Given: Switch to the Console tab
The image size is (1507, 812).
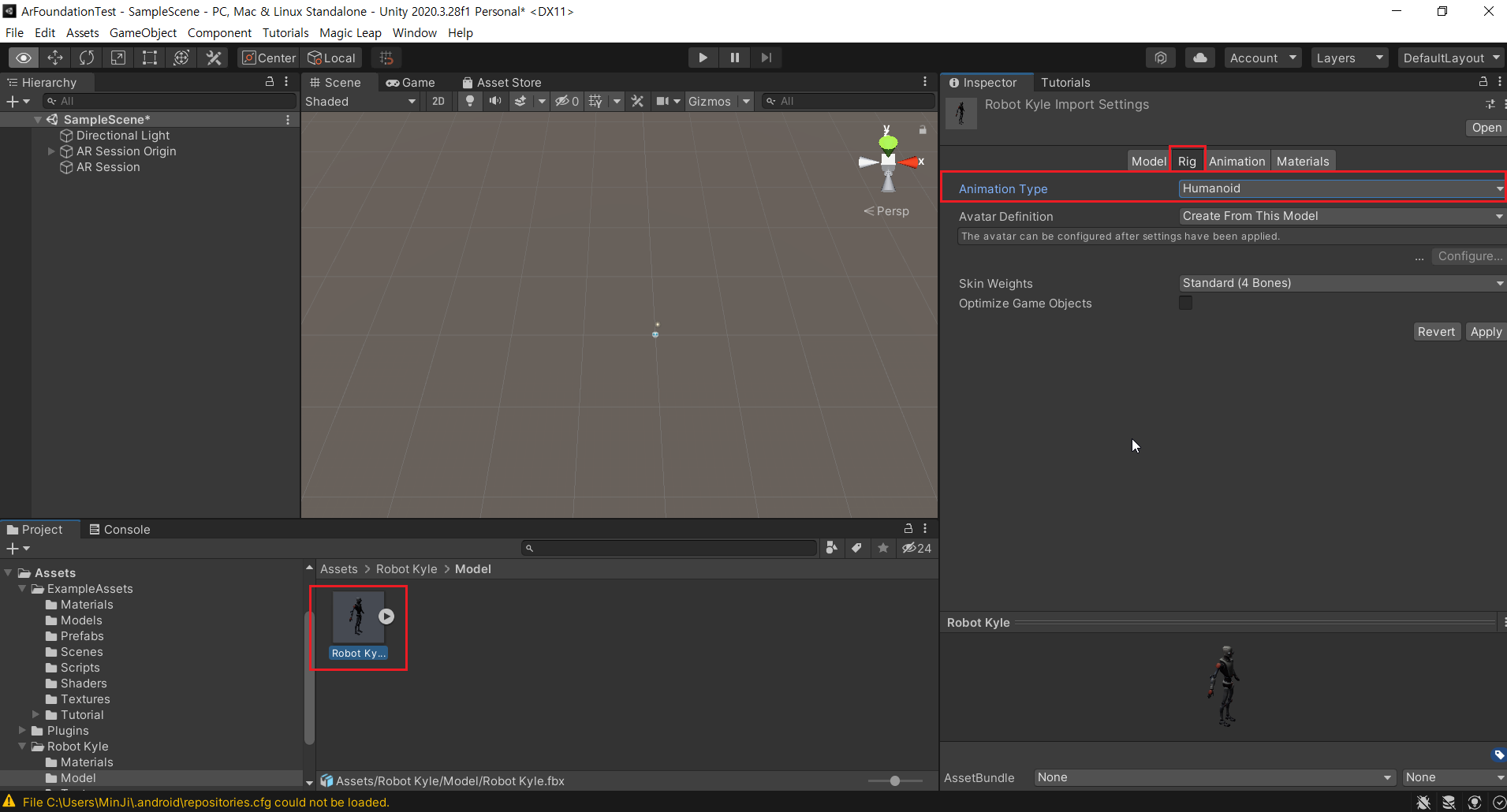Looking at the screenshot, I should [120, 529].
